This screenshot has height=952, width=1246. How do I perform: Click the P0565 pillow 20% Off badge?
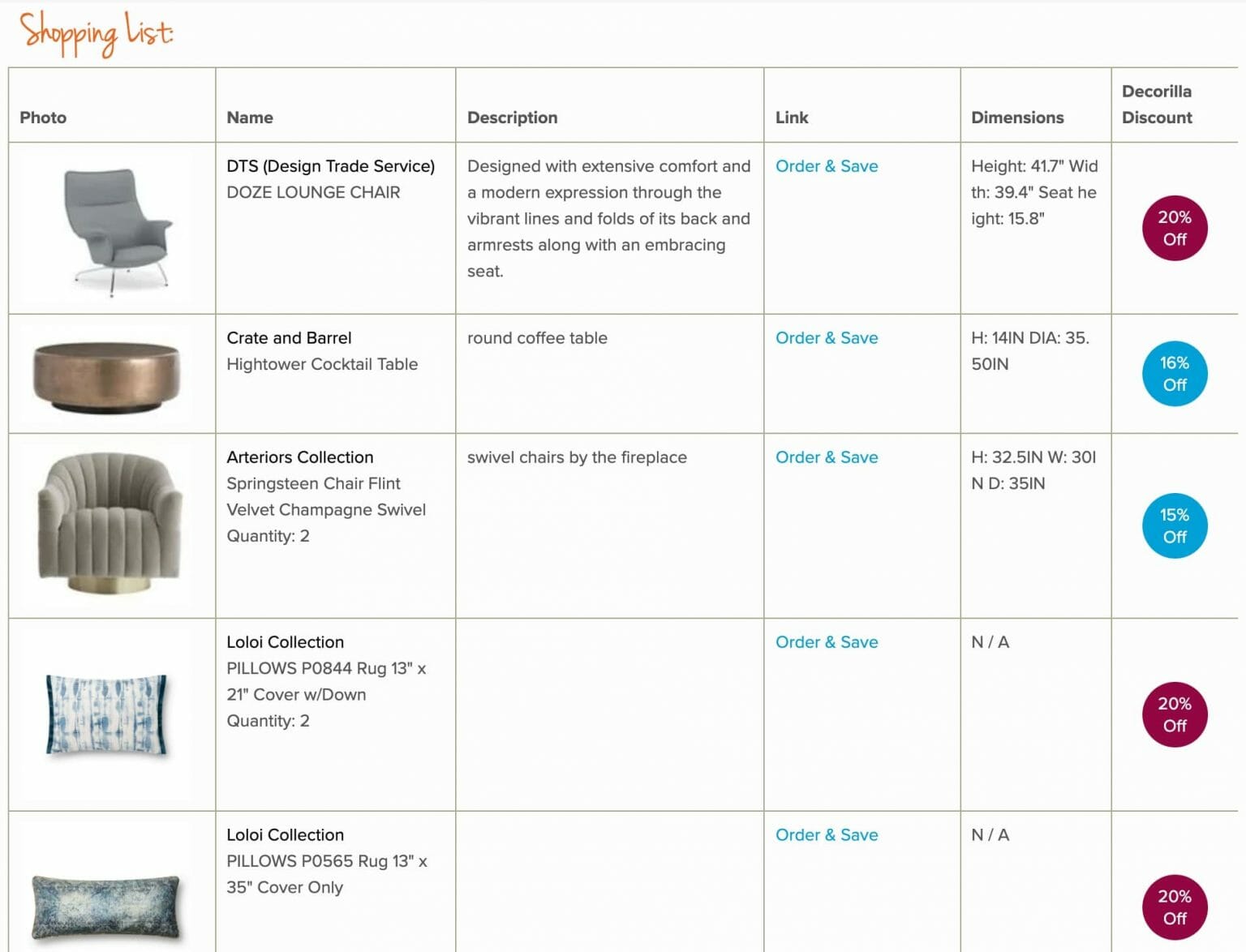pos(1174,907)
